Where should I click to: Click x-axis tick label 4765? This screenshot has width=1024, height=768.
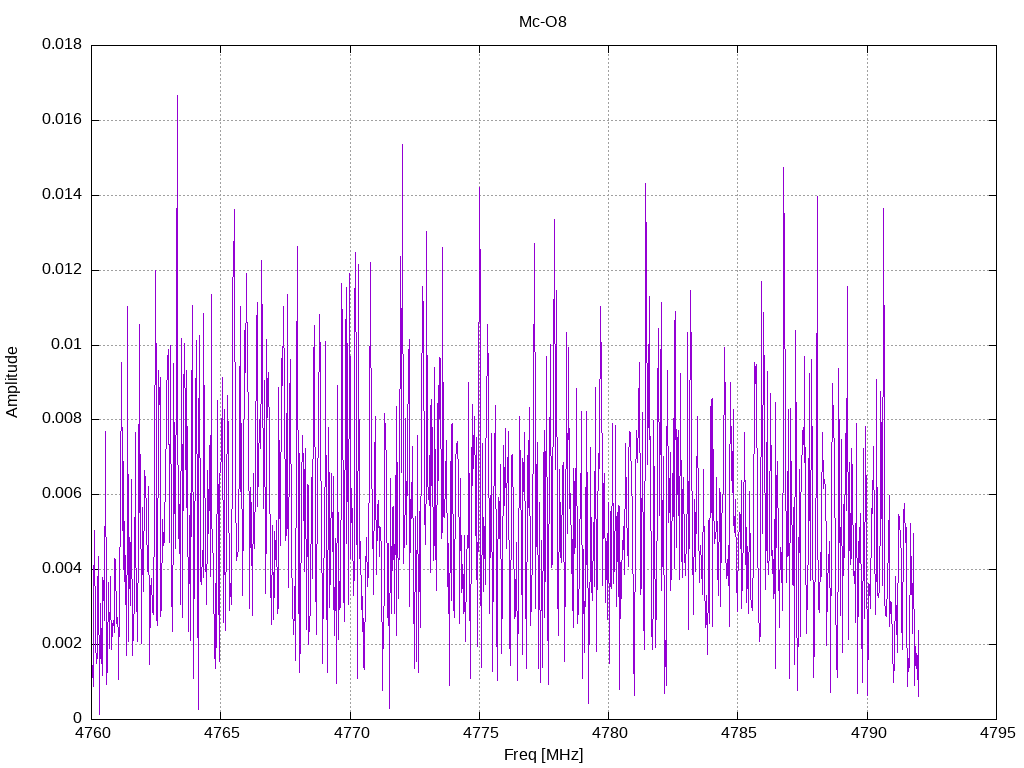[x=222, y=733]
